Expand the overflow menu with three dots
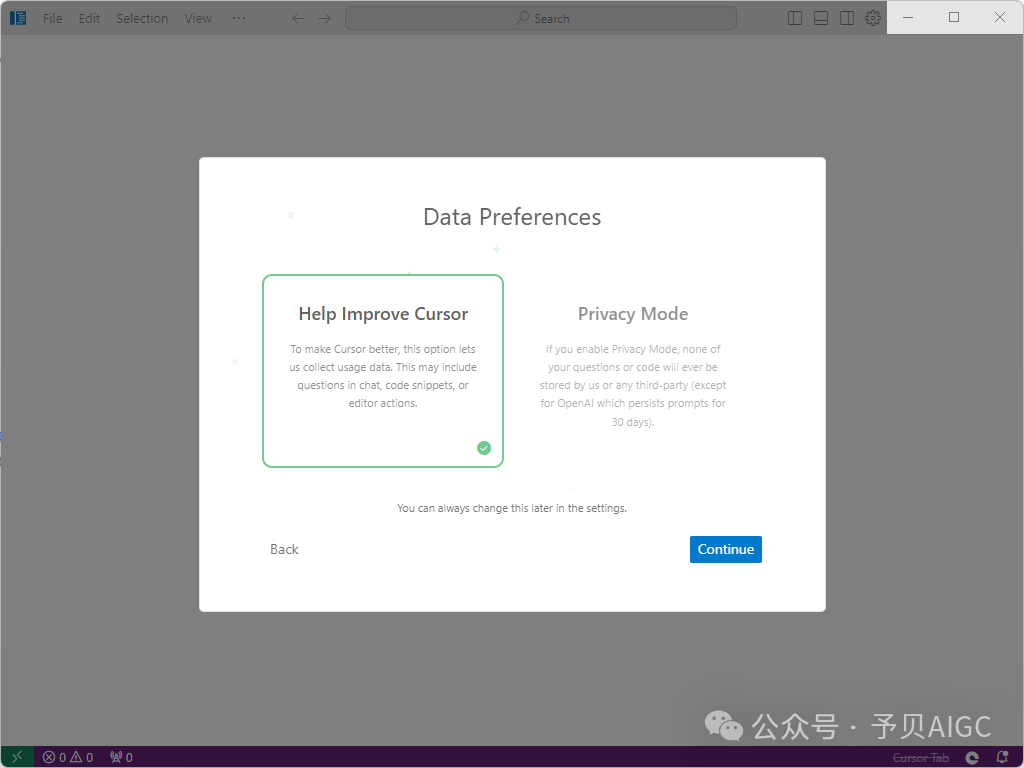 (239, 18)
